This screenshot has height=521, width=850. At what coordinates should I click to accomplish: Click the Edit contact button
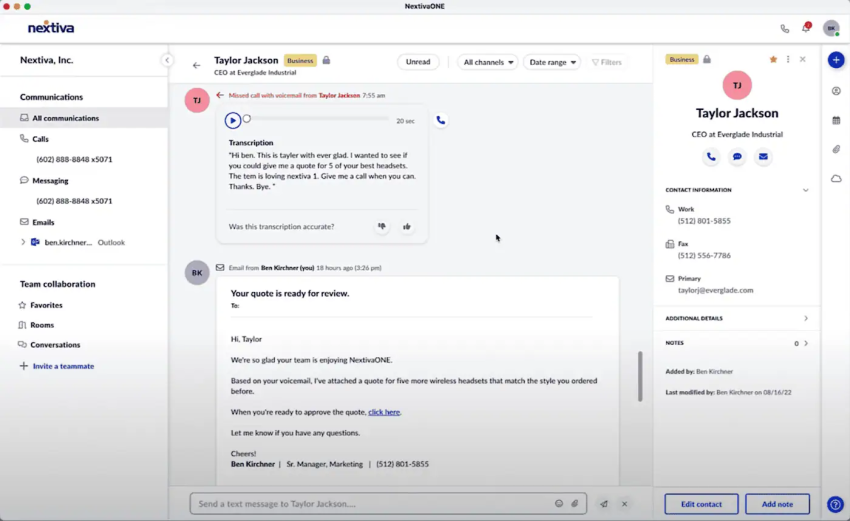coord(701,504)
